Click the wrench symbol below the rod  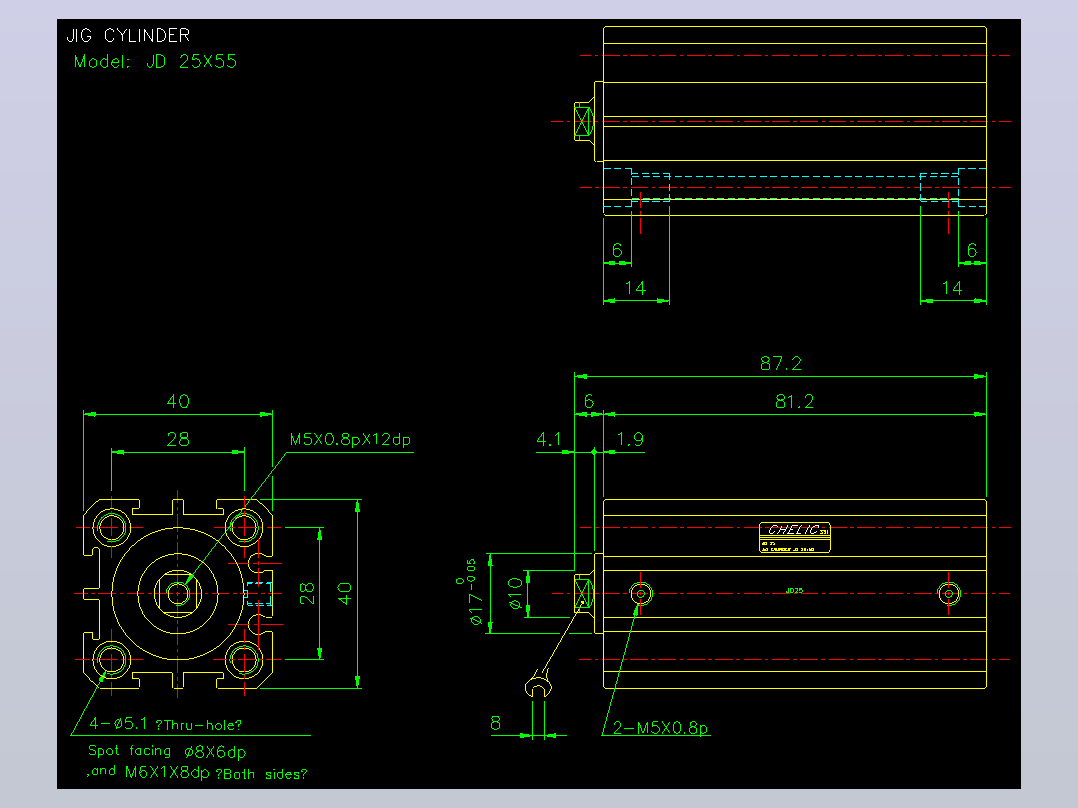point(538,685)
